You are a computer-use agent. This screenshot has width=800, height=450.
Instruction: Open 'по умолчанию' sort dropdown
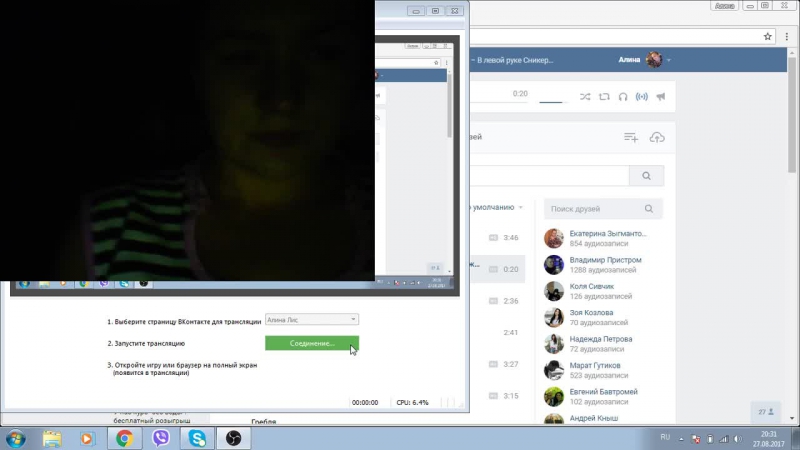coord(496,207)
